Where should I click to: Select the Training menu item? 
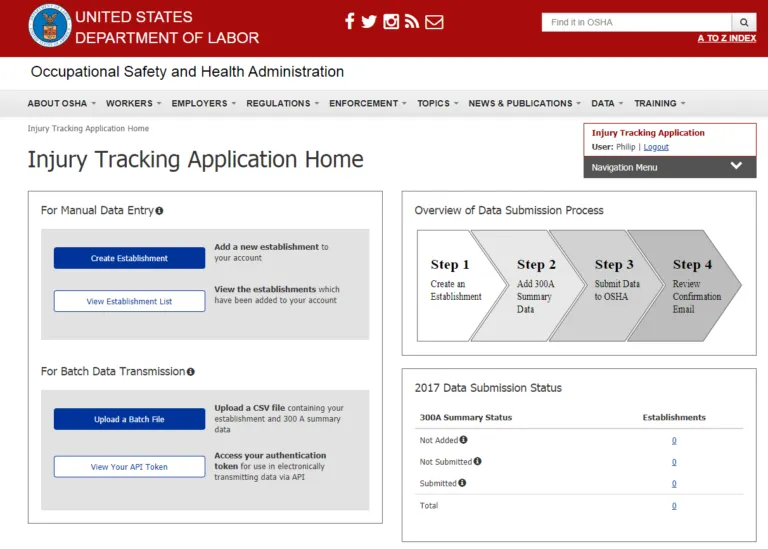tap(659, 103)
